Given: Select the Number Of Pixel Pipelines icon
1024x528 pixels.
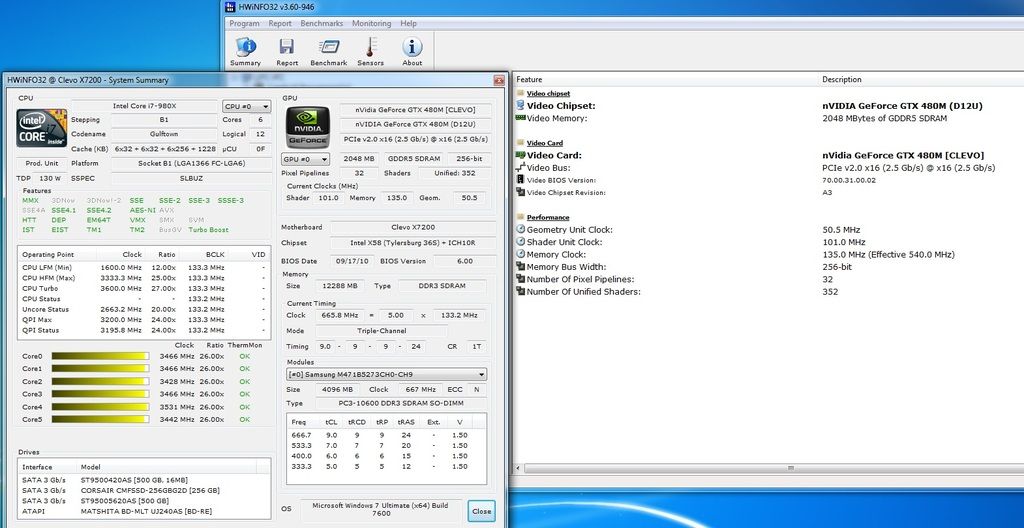Looking at the screenshot, I should (x=520, y=279).
